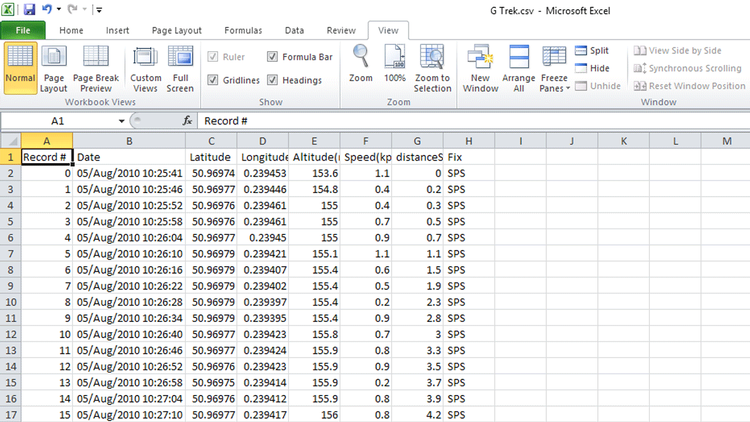Viewport: 750px width, 422px height.
Task: Select Page Break Preview view
Action: point(97,68)
